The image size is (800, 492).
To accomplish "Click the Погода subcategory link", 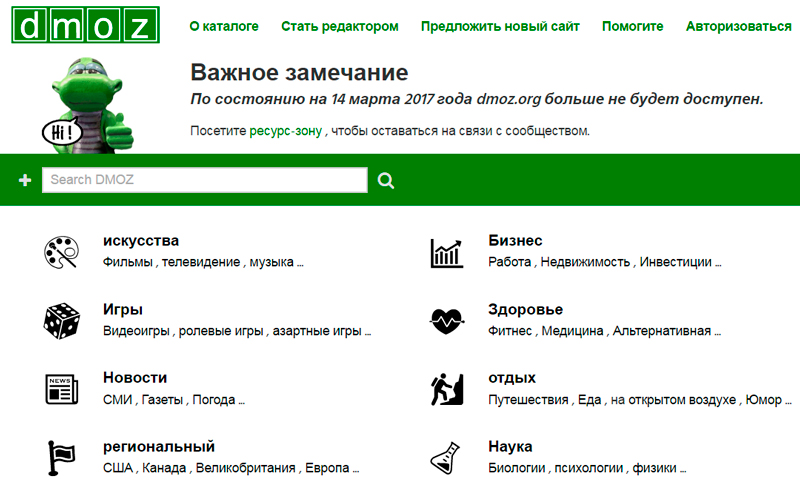I will tap(214, 400).
